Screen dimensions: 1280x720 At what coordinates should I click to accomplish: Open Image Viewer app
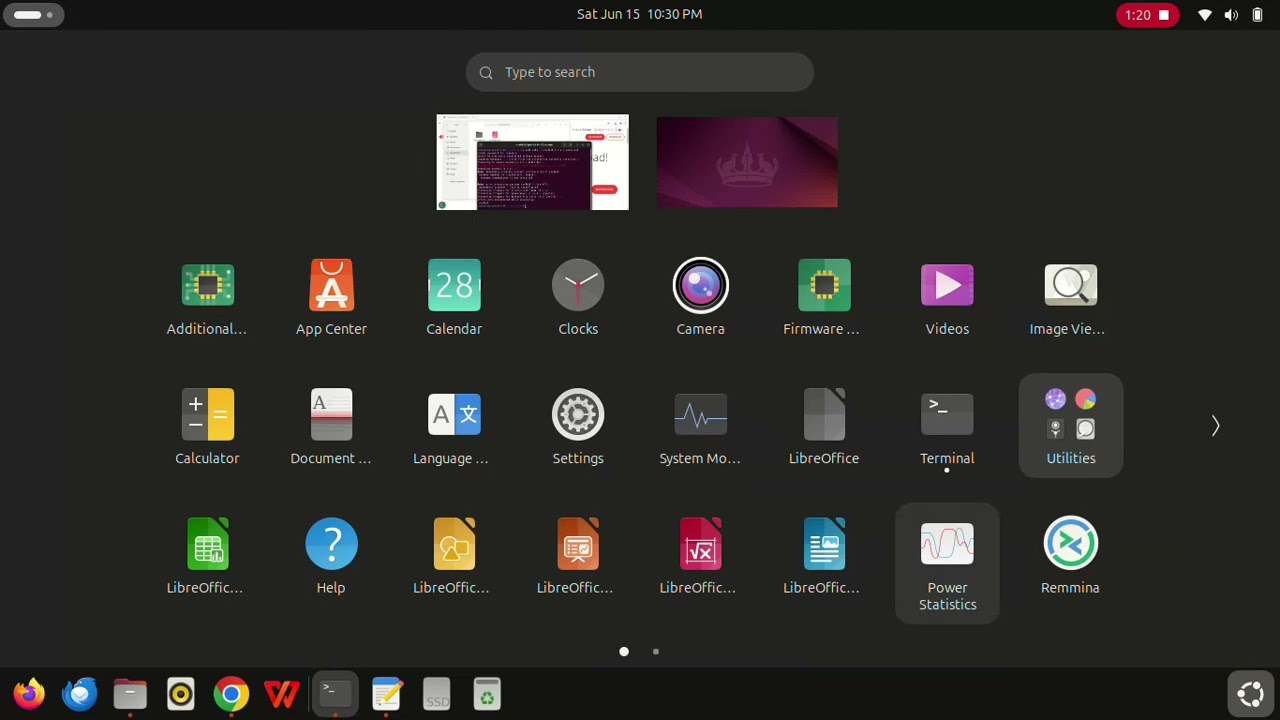pyautogui.click(x=1070, y=298)
